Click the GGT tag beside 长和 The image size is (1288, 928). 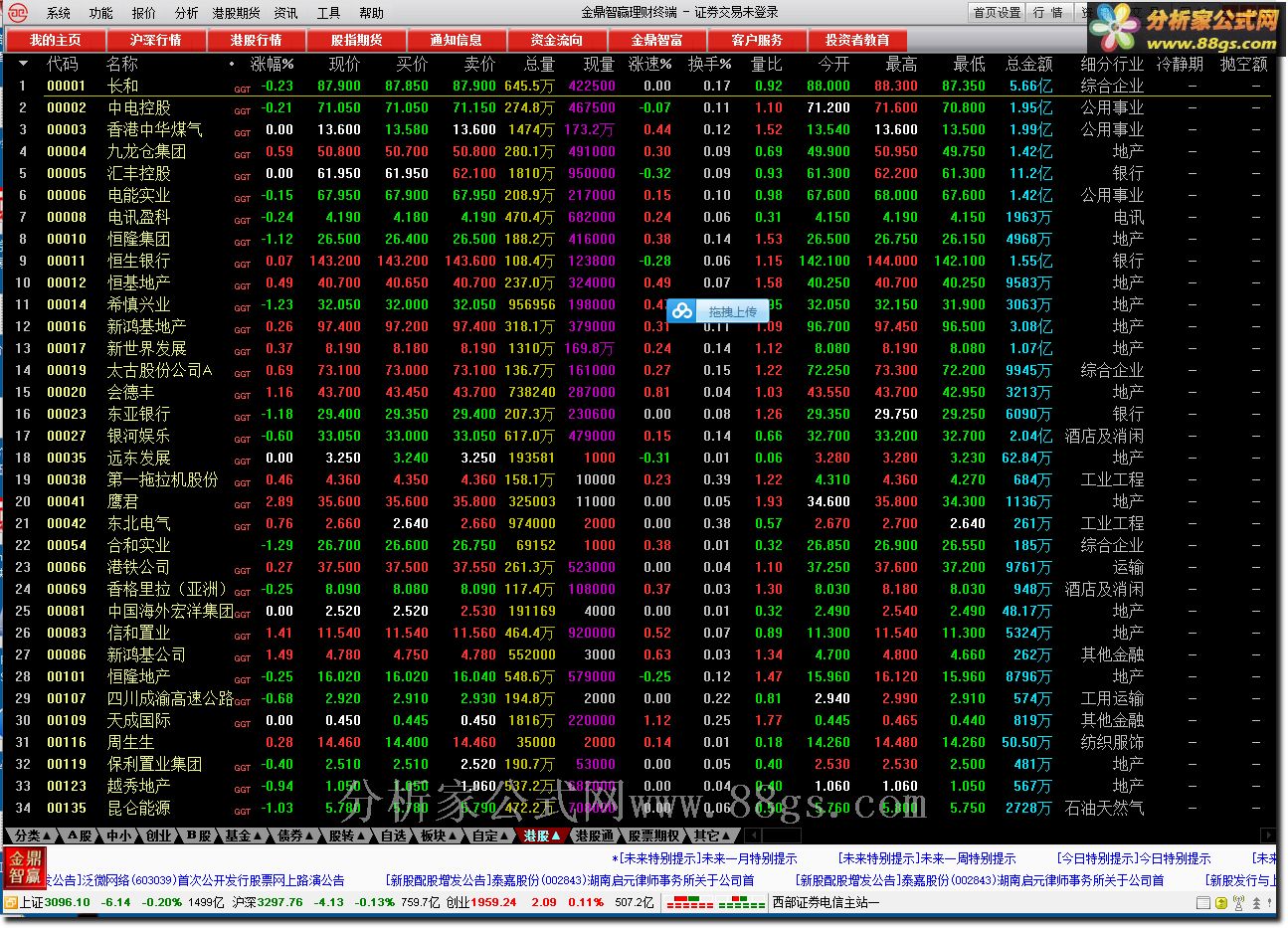(x=243, y=90)
